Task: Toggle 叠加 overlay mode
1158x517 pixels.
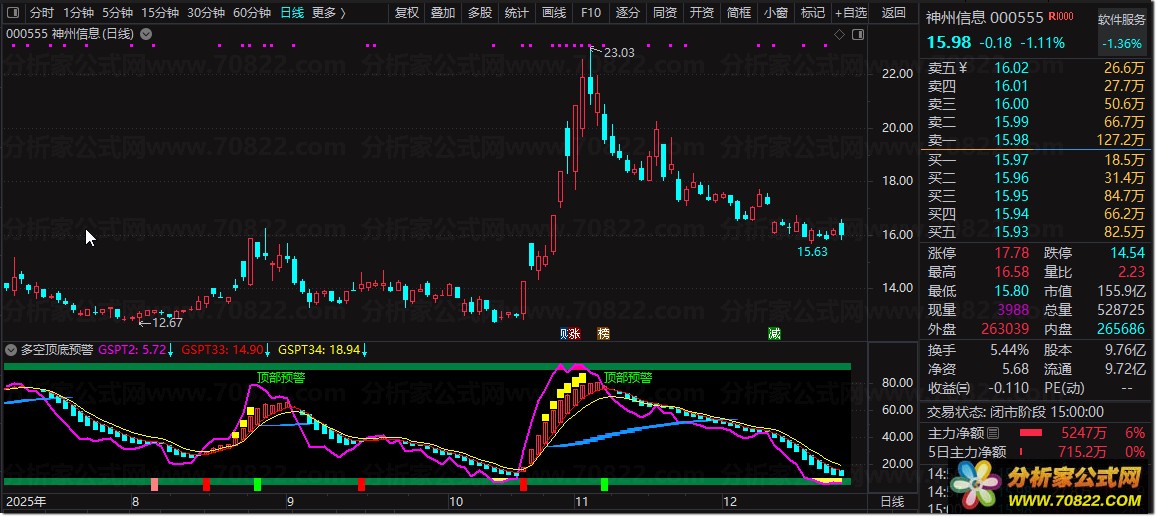Action: tap(443, 13)
